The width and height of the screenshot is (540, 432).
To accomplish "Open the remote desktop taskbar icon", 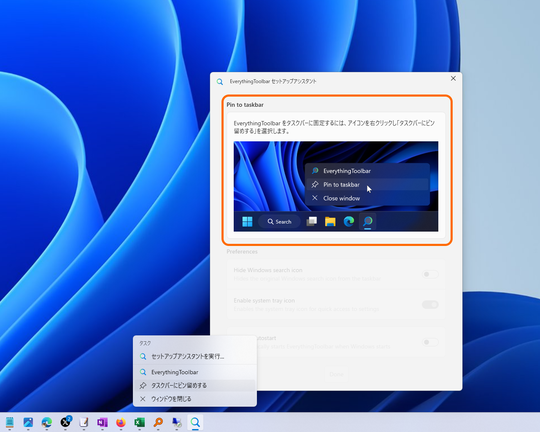I will tap(177, 422).
